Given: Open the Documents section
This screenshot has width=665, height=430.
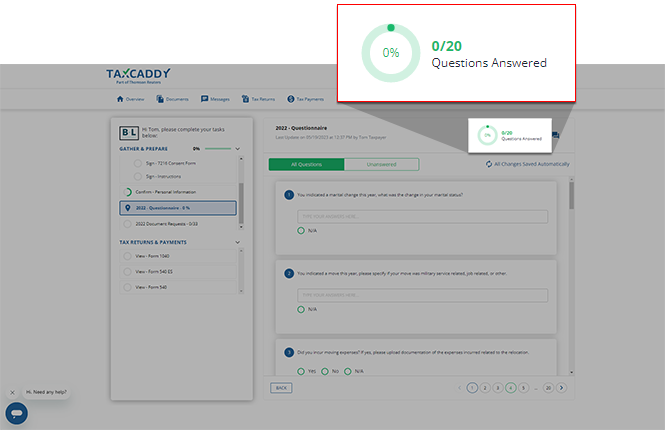Looking at the screenshot, I should 172,99.
